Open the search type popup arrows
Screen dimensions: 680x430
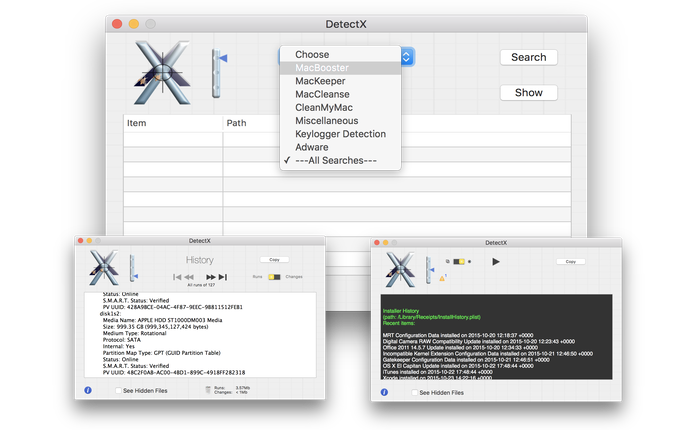[406, 57]
